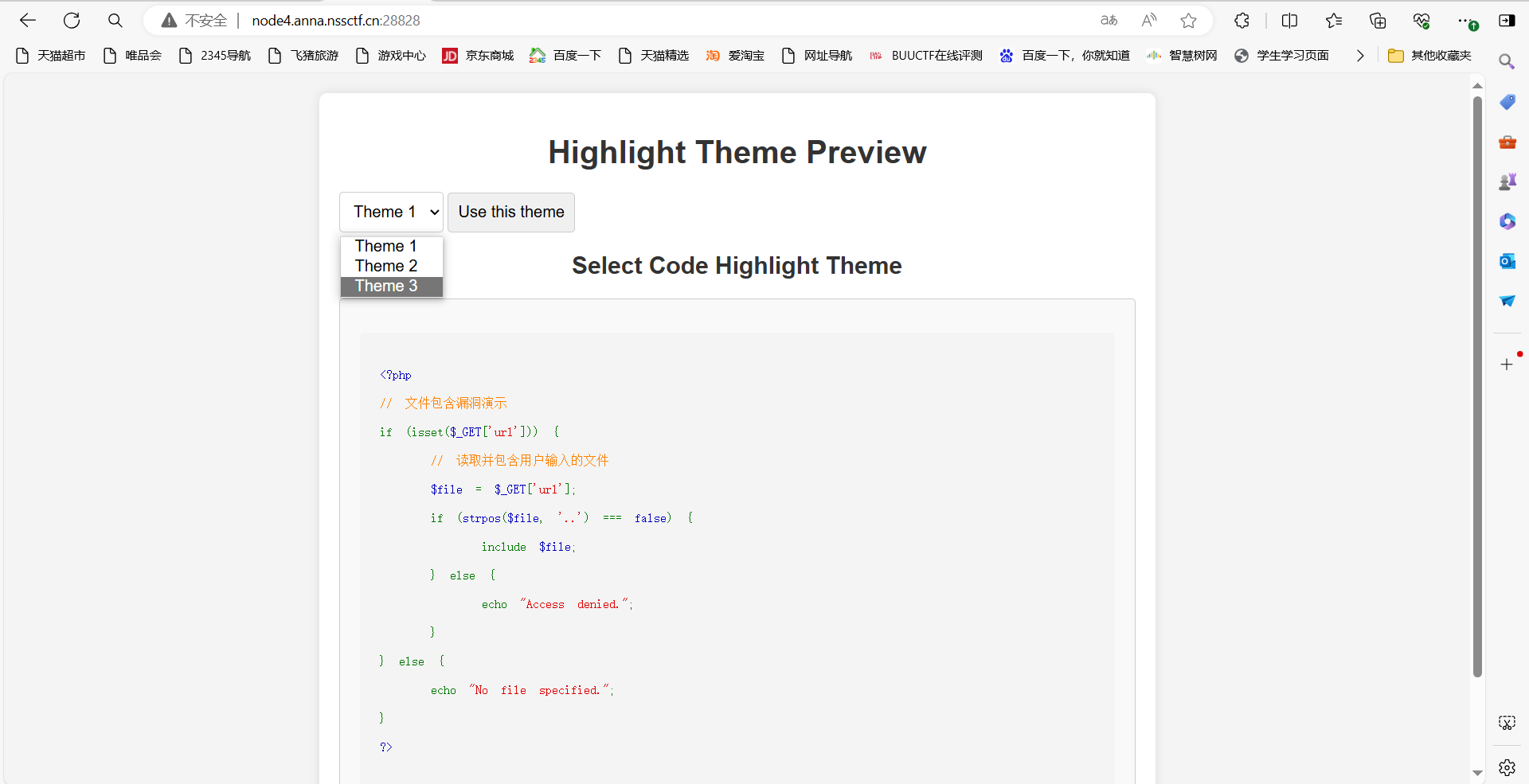Click the scrollbar down arrow
This screenshot has width=1529, height=784.
[1477, 773]
